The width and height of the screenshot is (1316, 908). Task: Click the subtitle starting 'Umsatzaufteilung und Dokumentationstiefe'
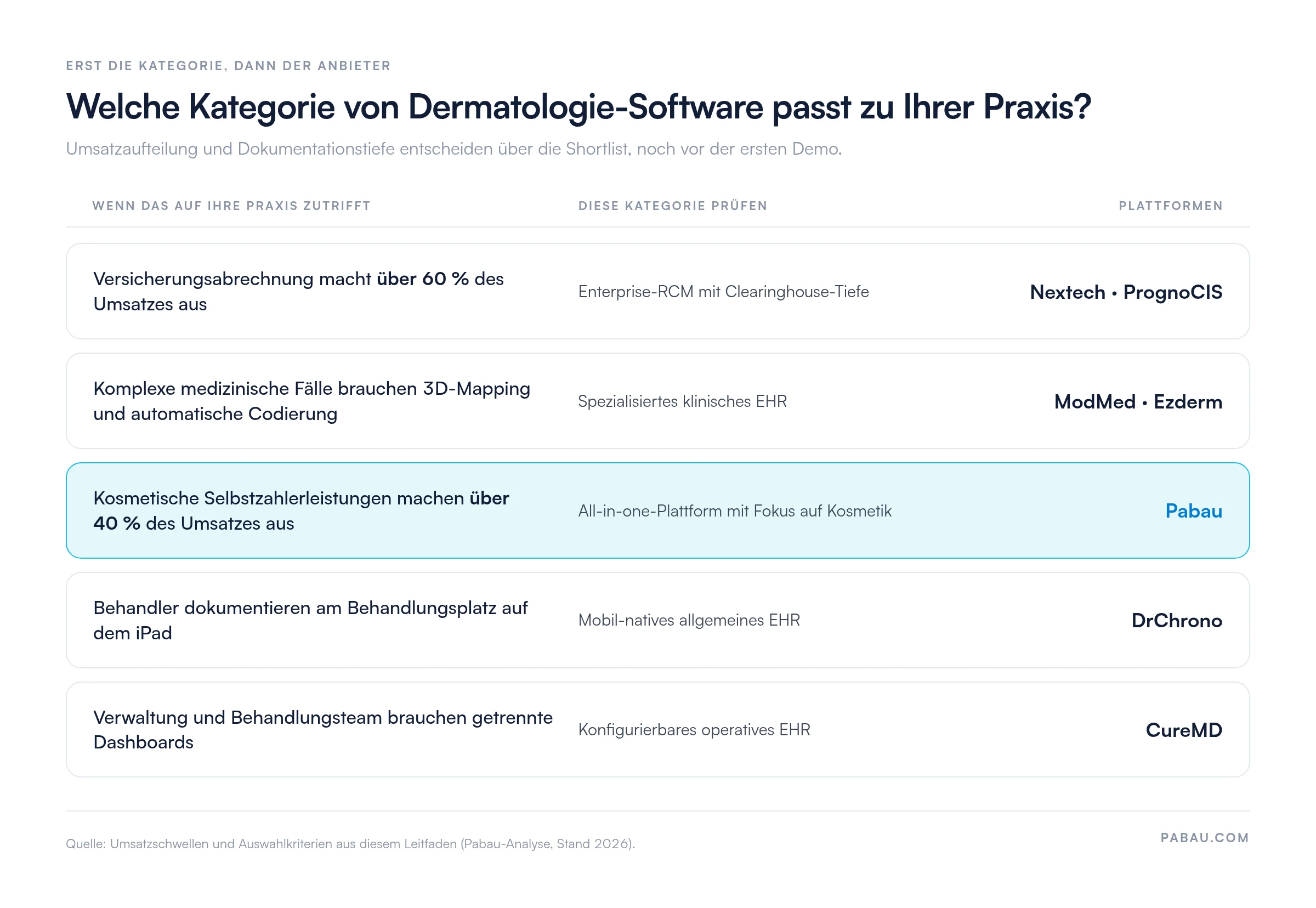[453, 149]
